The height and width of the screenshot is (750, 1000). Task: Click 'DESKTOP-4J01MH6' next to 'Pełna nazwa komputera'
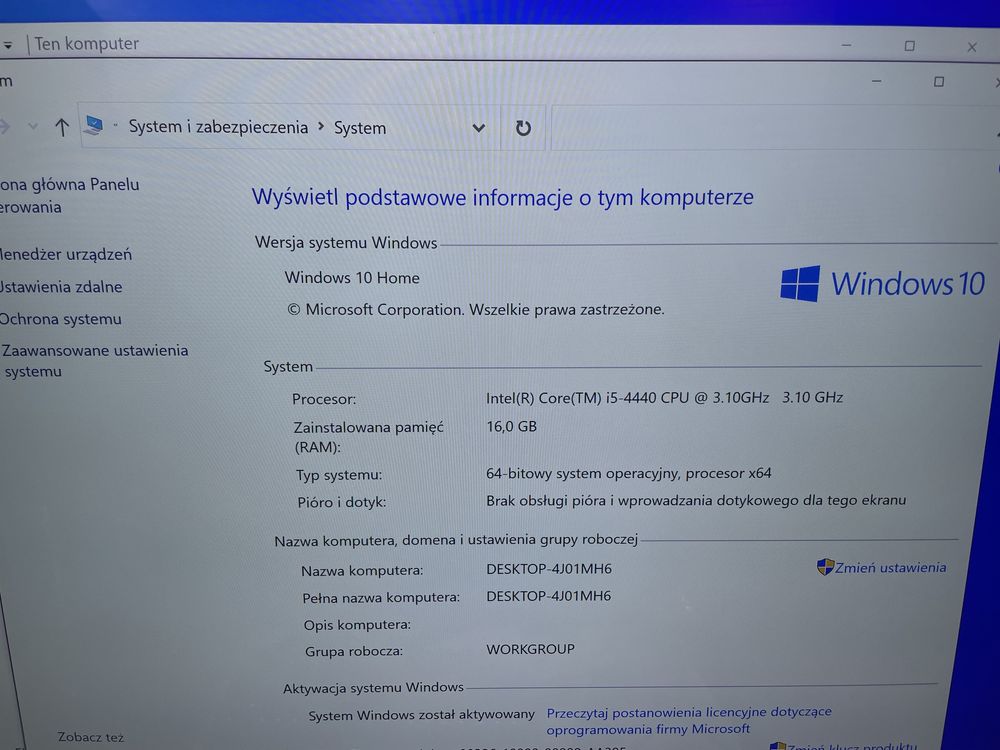pos(548,596)
